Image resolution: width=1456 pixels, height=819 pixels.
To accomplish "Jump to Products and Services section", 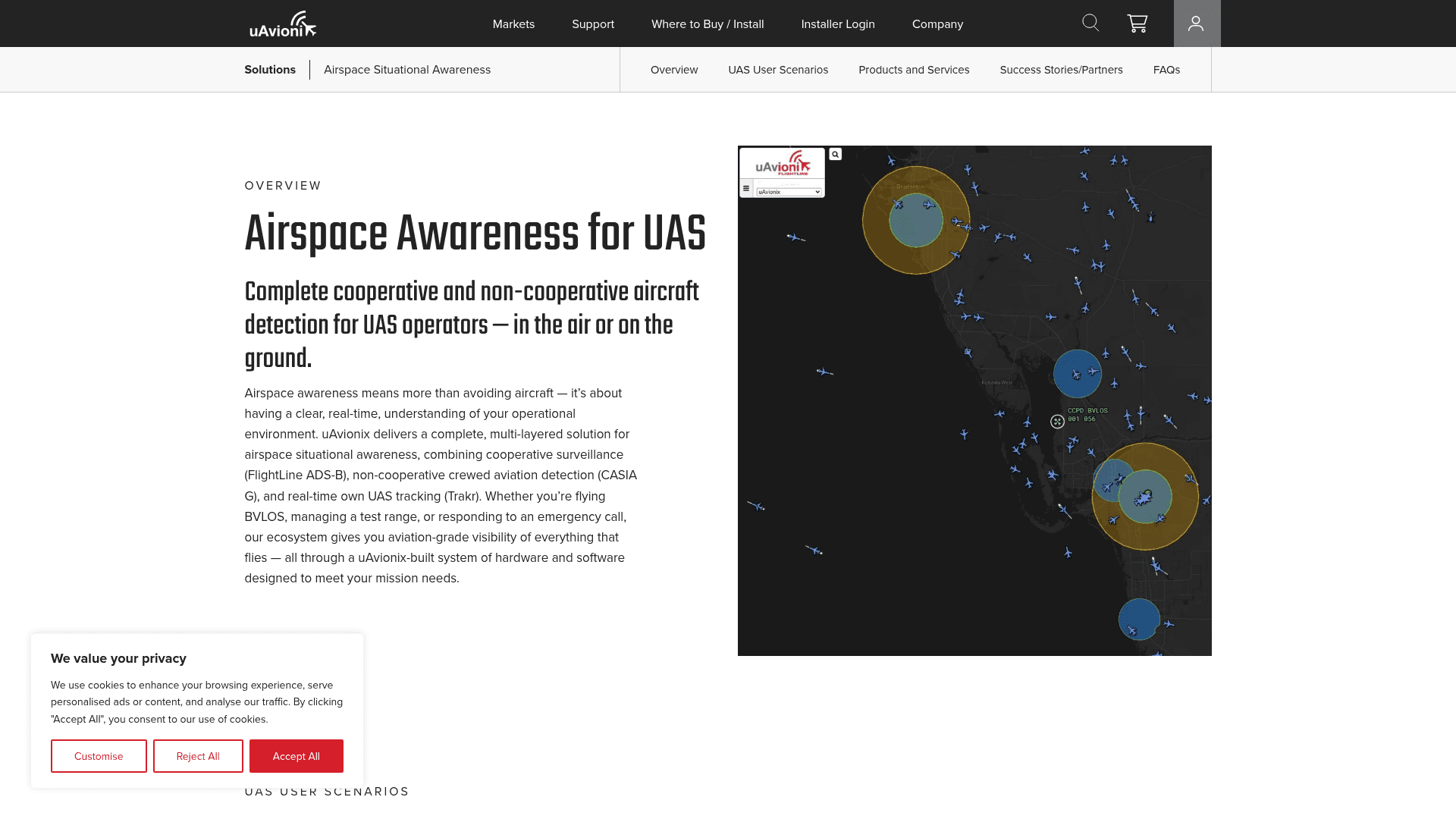I will click(x=914, y=70).
